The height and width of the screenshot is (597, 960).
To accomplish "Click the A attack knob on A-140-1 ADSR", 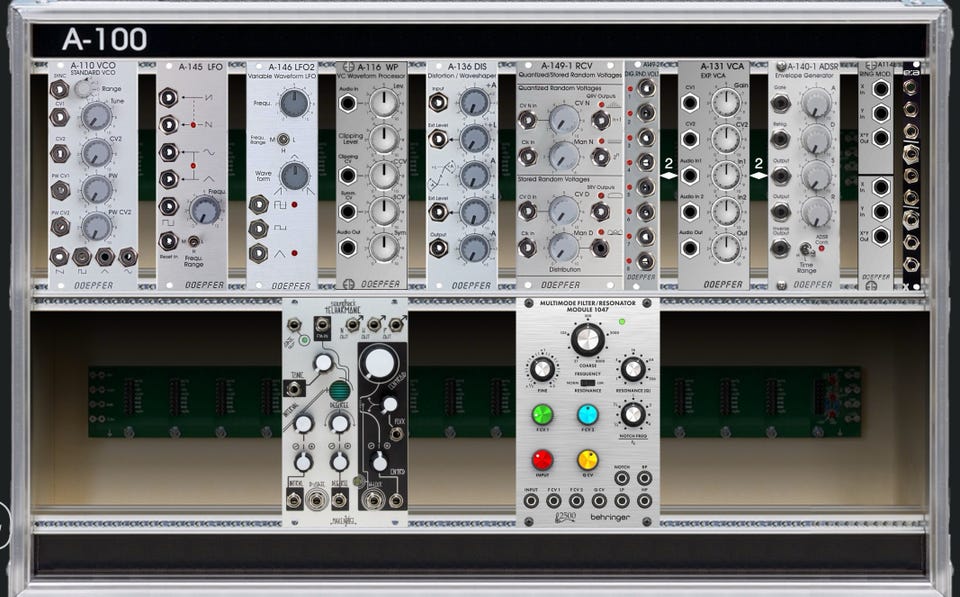I will point(816,103).
